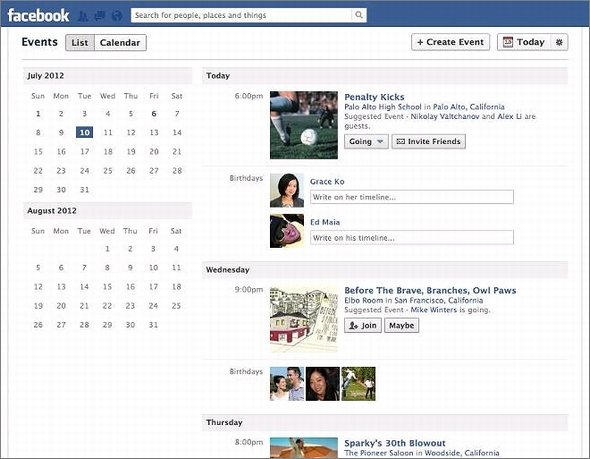This screenshot has width=590, height=459.
Task: Open San Francisco, California location link
Action: (x=439, y=300)
